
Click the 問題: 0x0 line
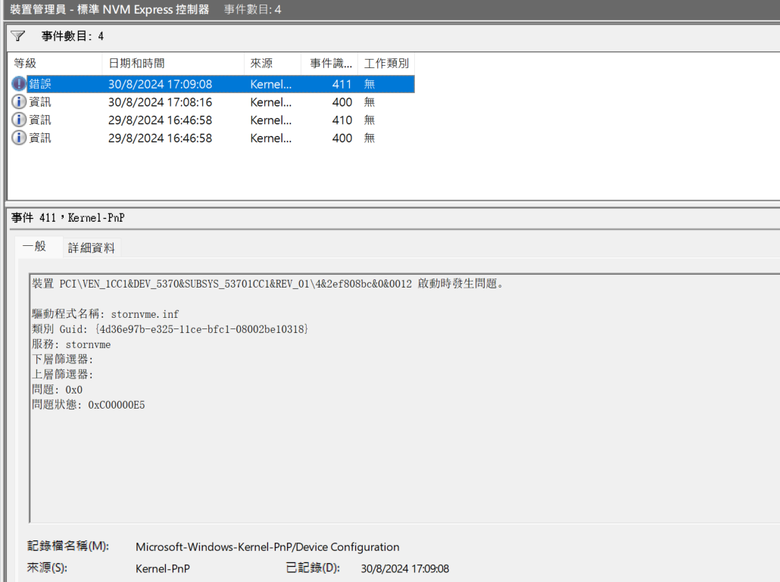click(x=57, y=389)
